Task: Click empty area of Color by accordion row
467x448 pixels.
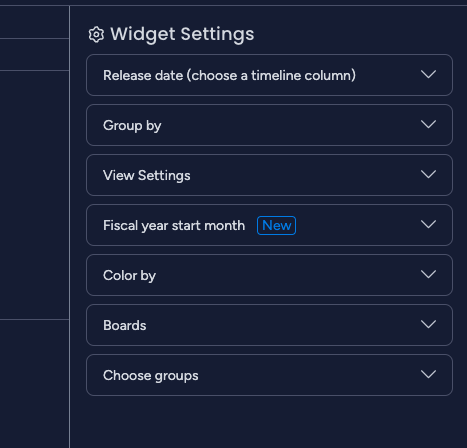Action: click(x=283, y=275)
